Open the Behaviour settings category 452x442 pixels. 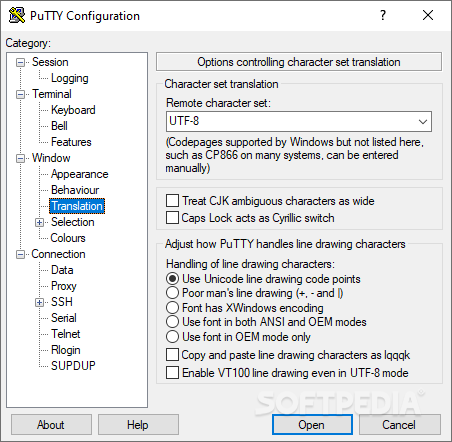(x=75, y=190)
